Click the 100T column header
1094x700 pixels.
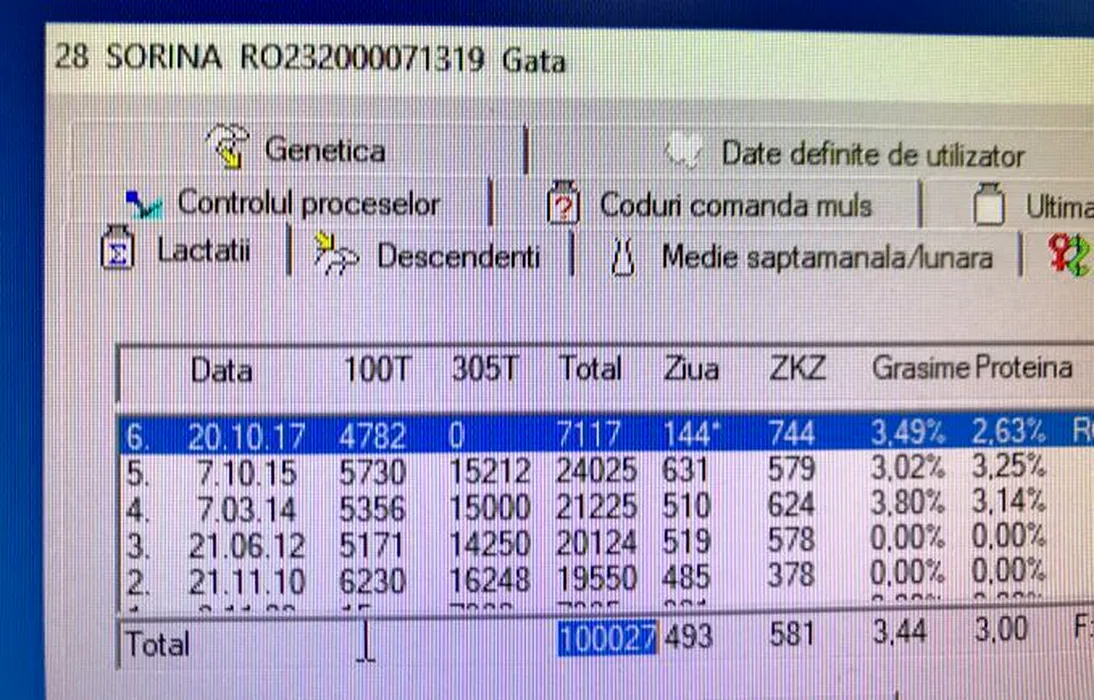378,369
